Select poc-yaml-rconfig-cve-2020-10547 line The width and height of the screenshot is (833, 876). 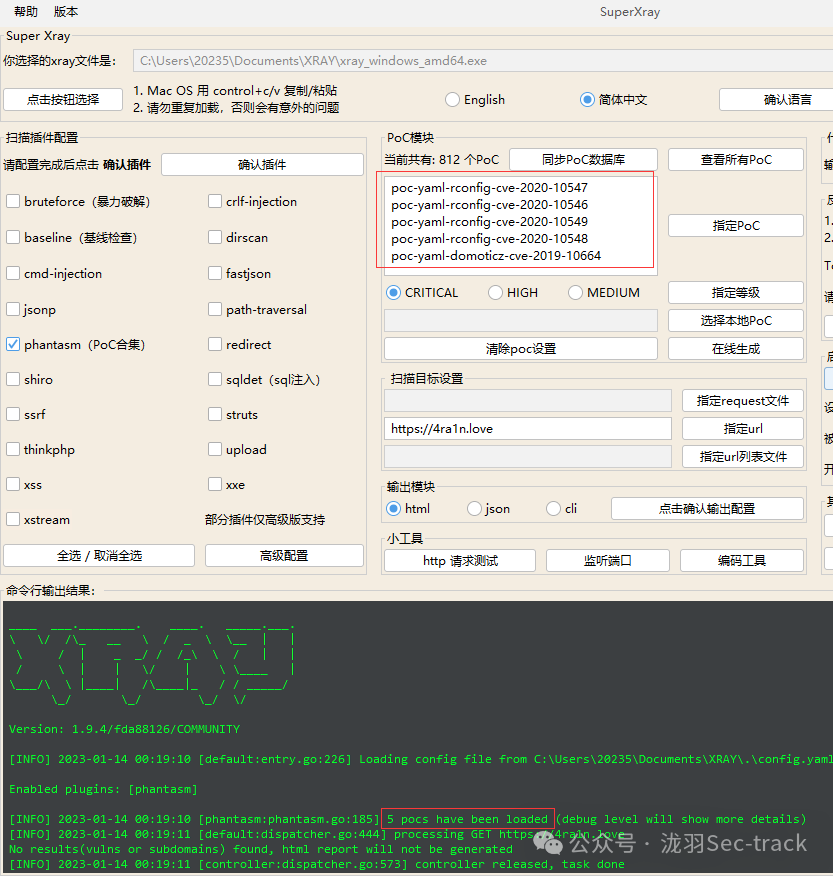tap(489, 188)
